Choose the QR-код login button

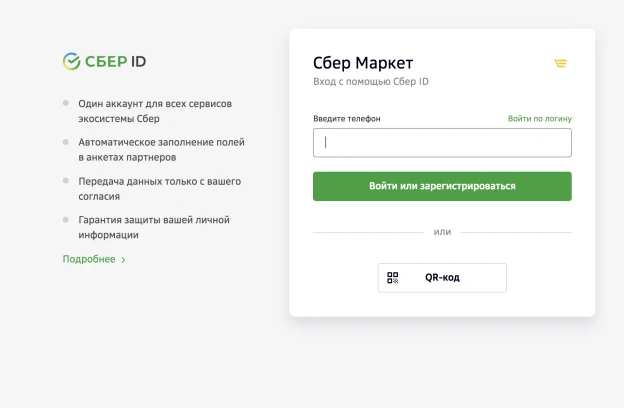442,278
